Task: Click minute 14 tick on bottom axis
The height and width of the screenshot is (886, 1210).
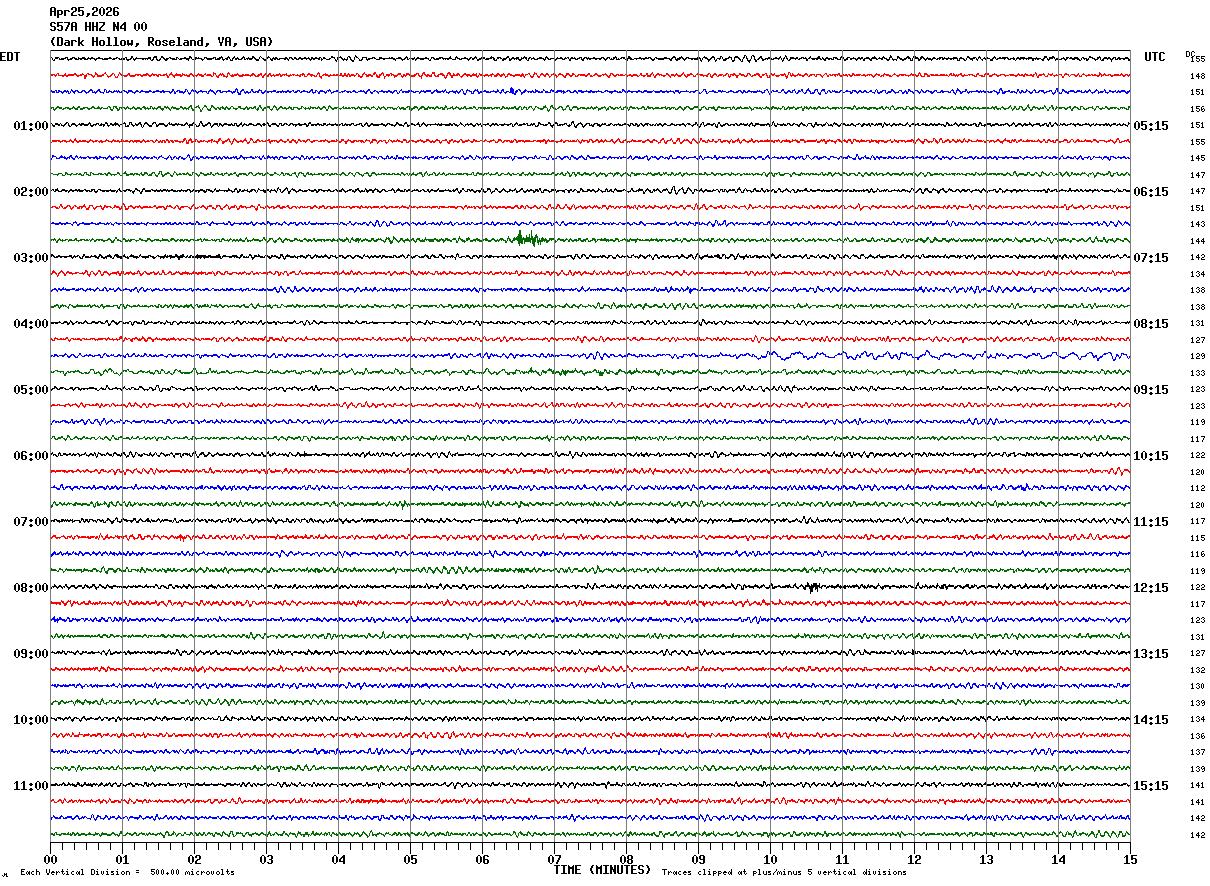Action: pyautogui.click(x=1058, y=859)
